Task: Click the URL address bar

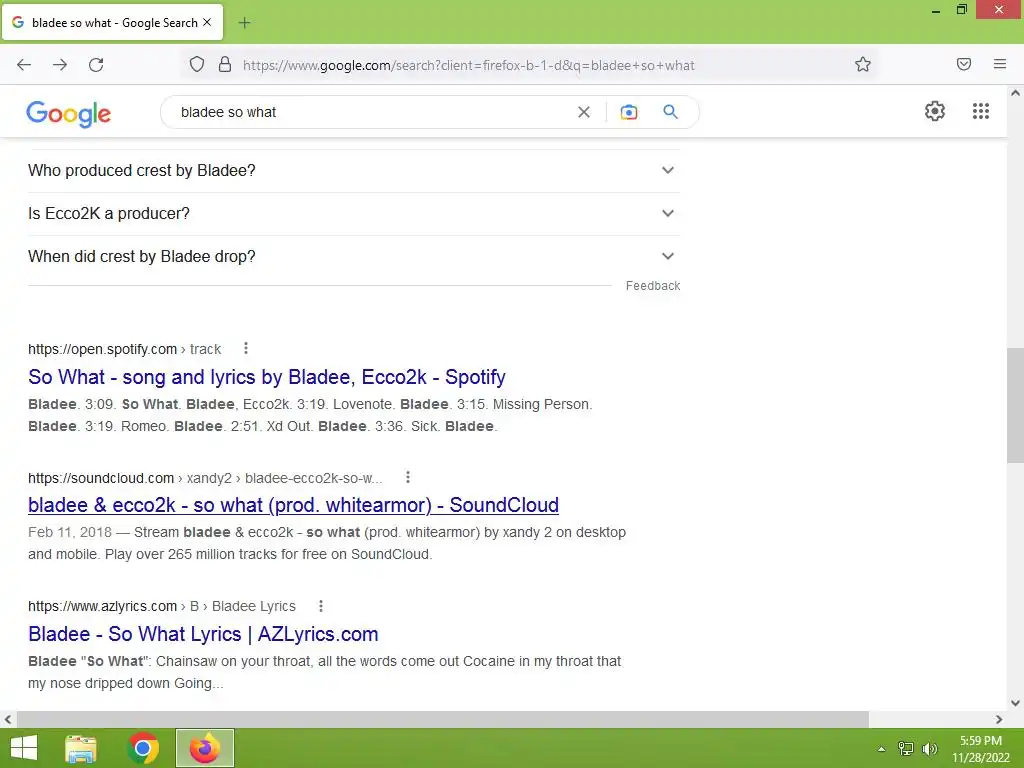Action: pyautogui.click(x=529, y=65)
